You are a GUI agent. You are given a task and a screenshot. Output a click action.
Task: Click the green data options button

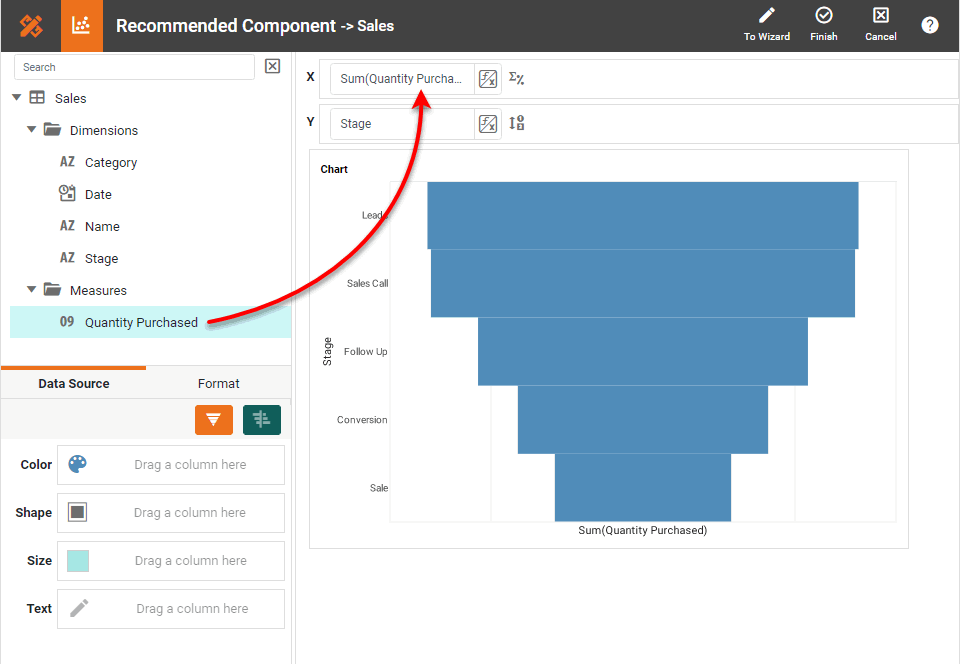(x=262, y=420)
